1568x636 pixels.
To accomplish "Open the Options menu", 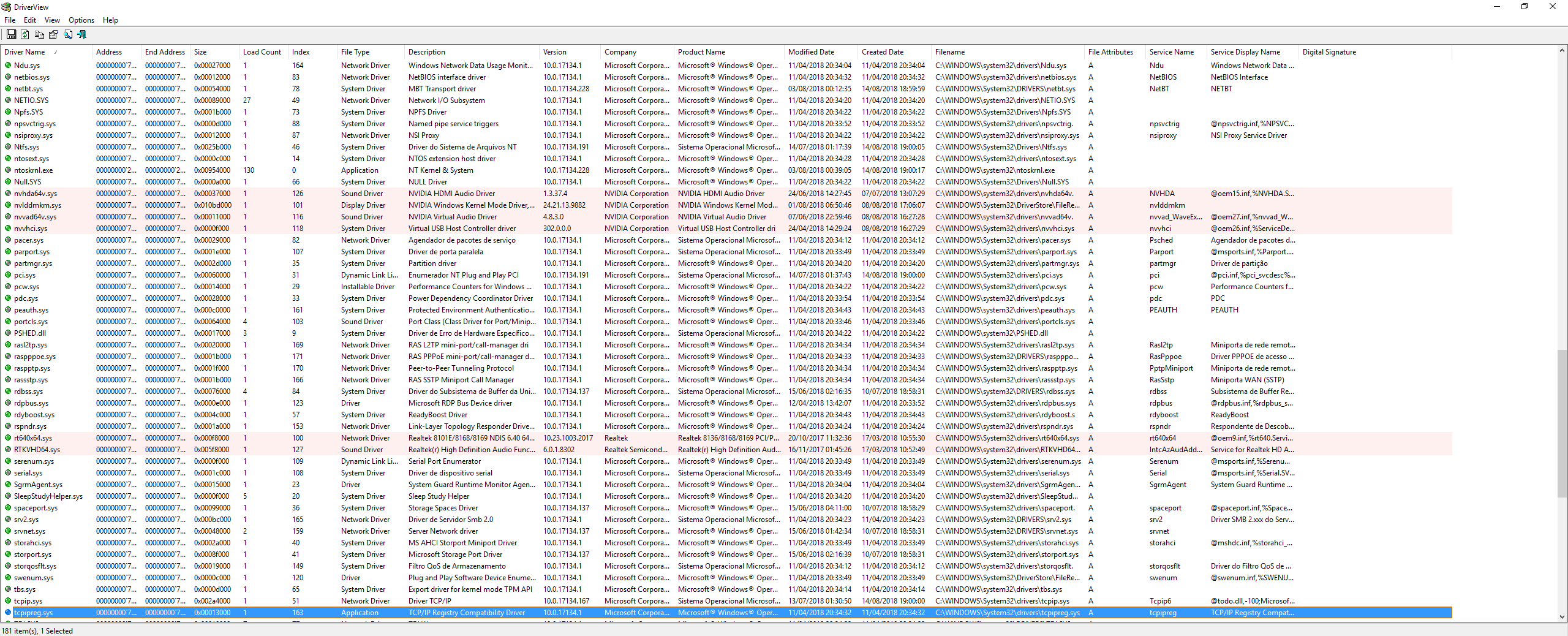I will point(81,20).
